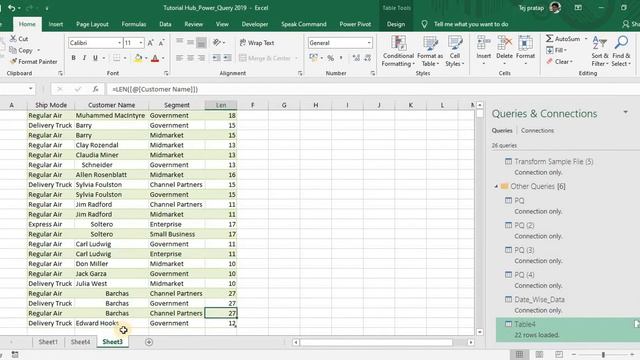Toggle Italic formatting
This screenshot has width=640, height=360.
(84, 58)
